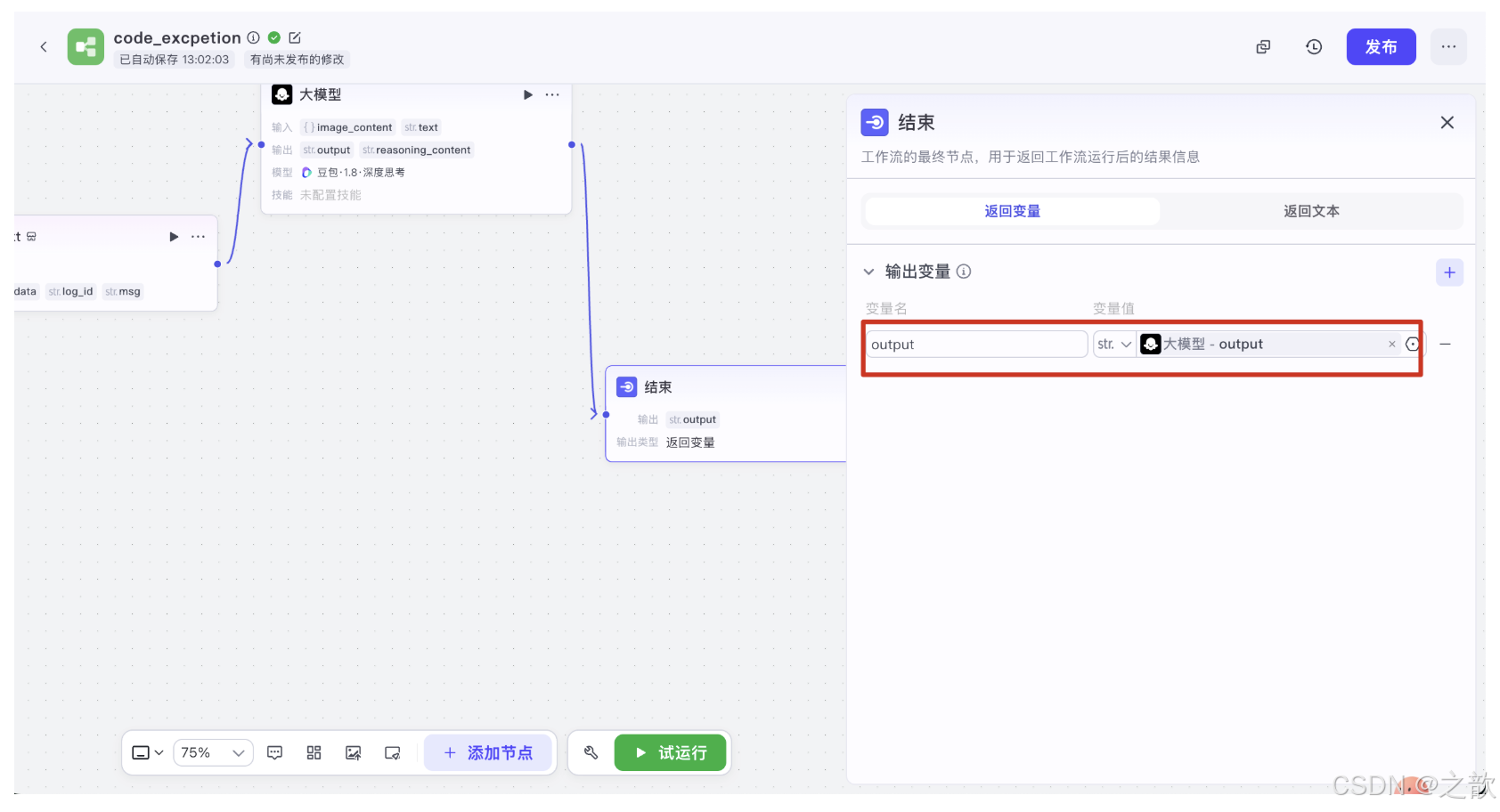Click 添加节点 to add a new node
1500x812 pixels.
pos(488,752)
